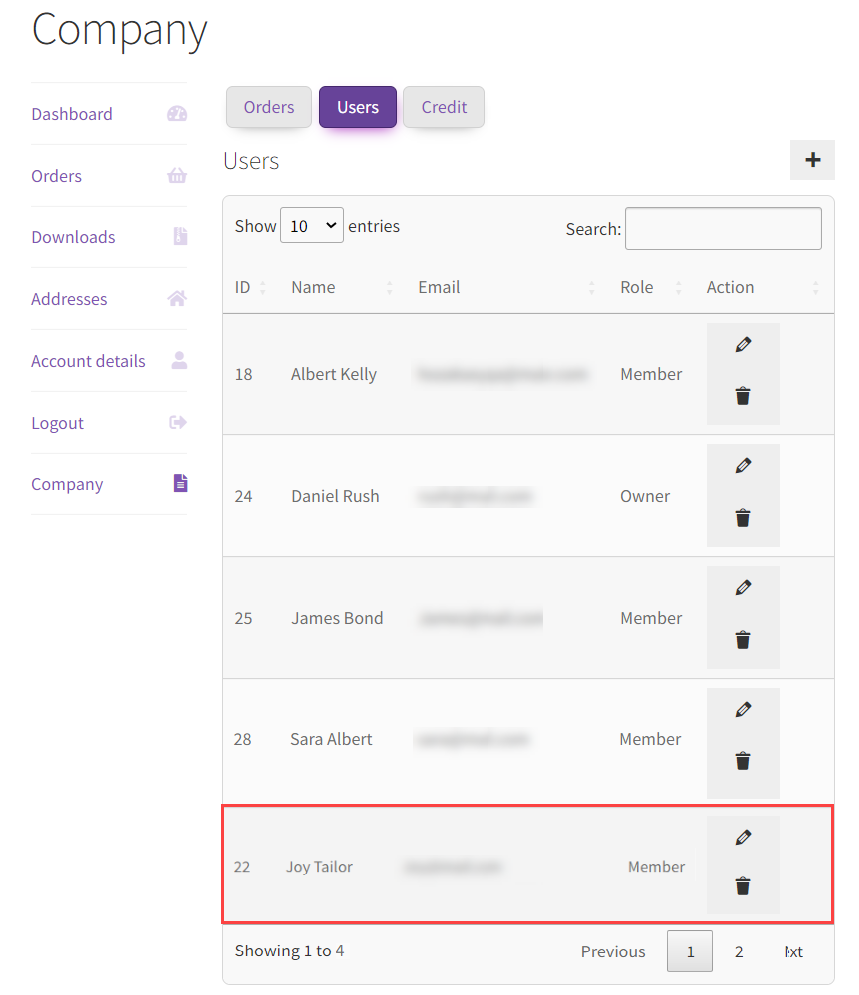
Task: Edit James Bond with the pencil icon
Action: pos(743,588)
